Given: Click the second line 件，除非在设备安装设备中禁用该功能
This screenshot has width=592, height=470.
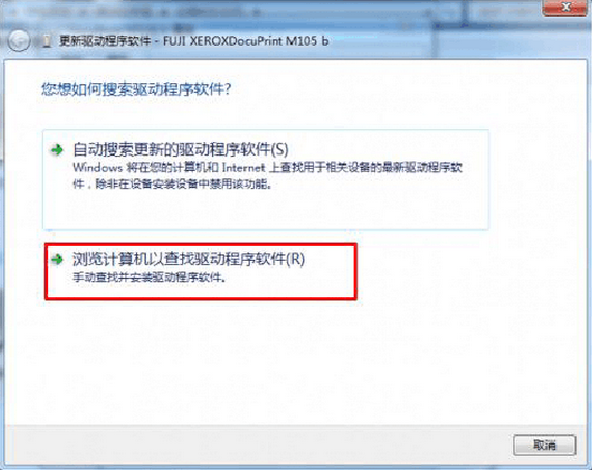Looking at the screenshot, I should click(x=172, y=184).
